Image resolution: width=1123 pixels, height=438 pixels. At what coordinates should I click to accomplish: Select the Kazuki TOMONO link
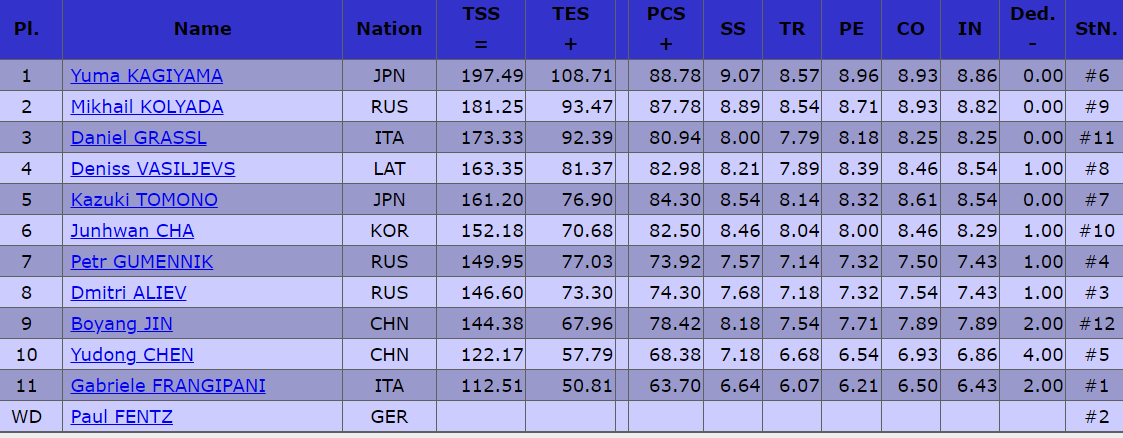[144, 200]
